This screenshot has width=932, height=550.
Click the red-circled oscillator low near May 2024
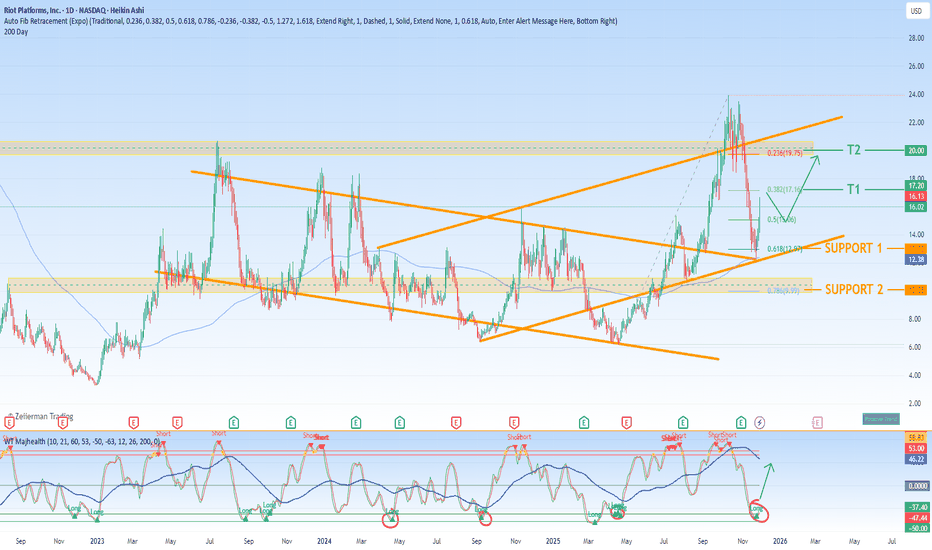[391, 517]
